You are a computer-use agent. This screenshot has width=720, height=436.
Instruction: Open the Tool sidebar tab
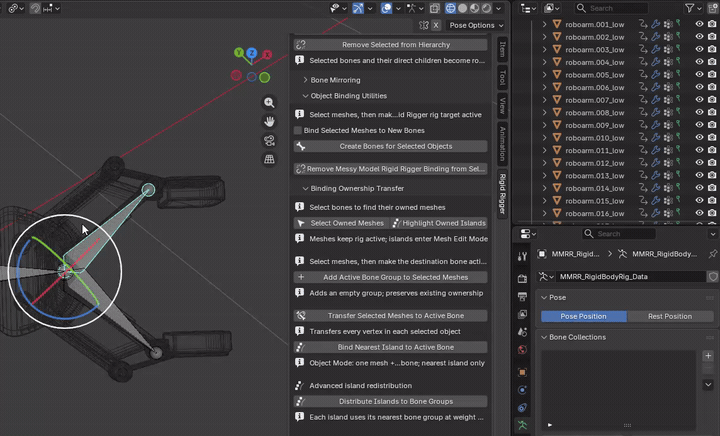pos(502,78)
